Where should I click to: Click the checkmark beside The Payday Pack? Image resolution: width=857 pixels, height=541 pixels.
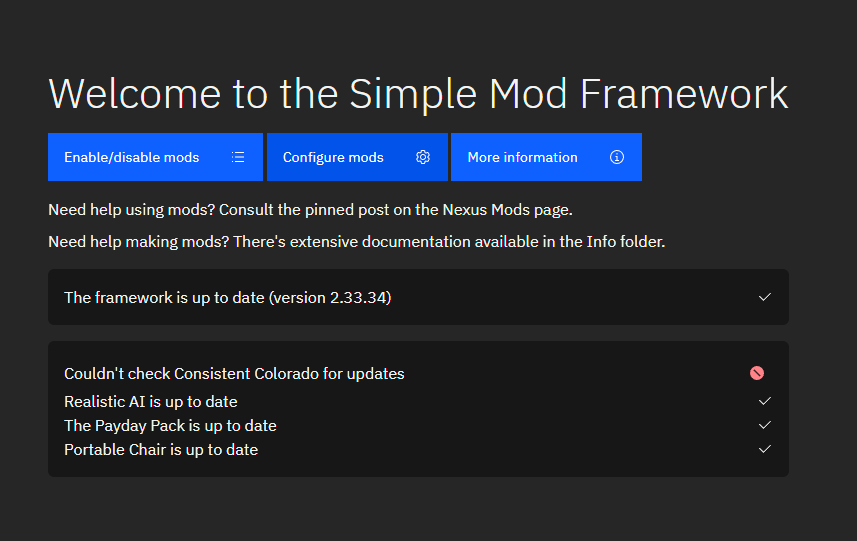point(765,425)
